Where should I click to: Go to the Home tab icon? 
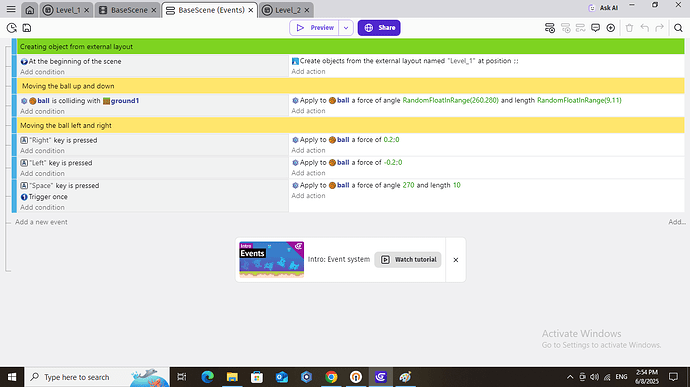click(x=29, y=10)
